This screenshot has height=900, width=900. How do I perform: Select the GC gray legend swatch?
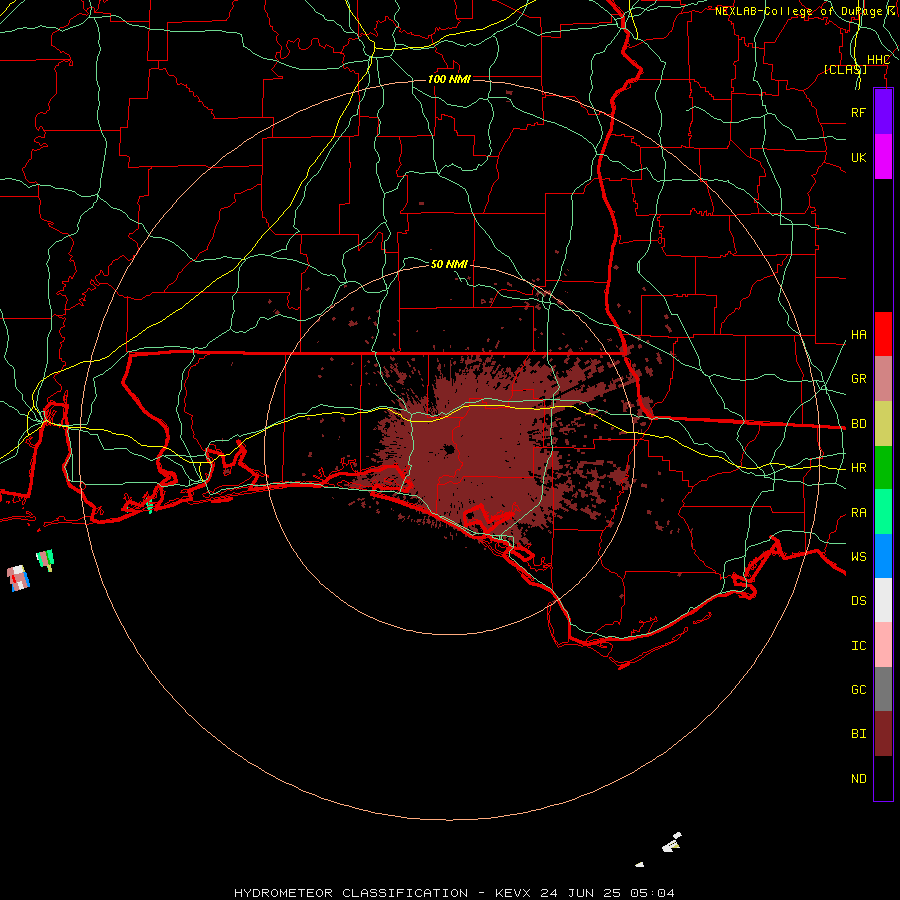point(883,689)
